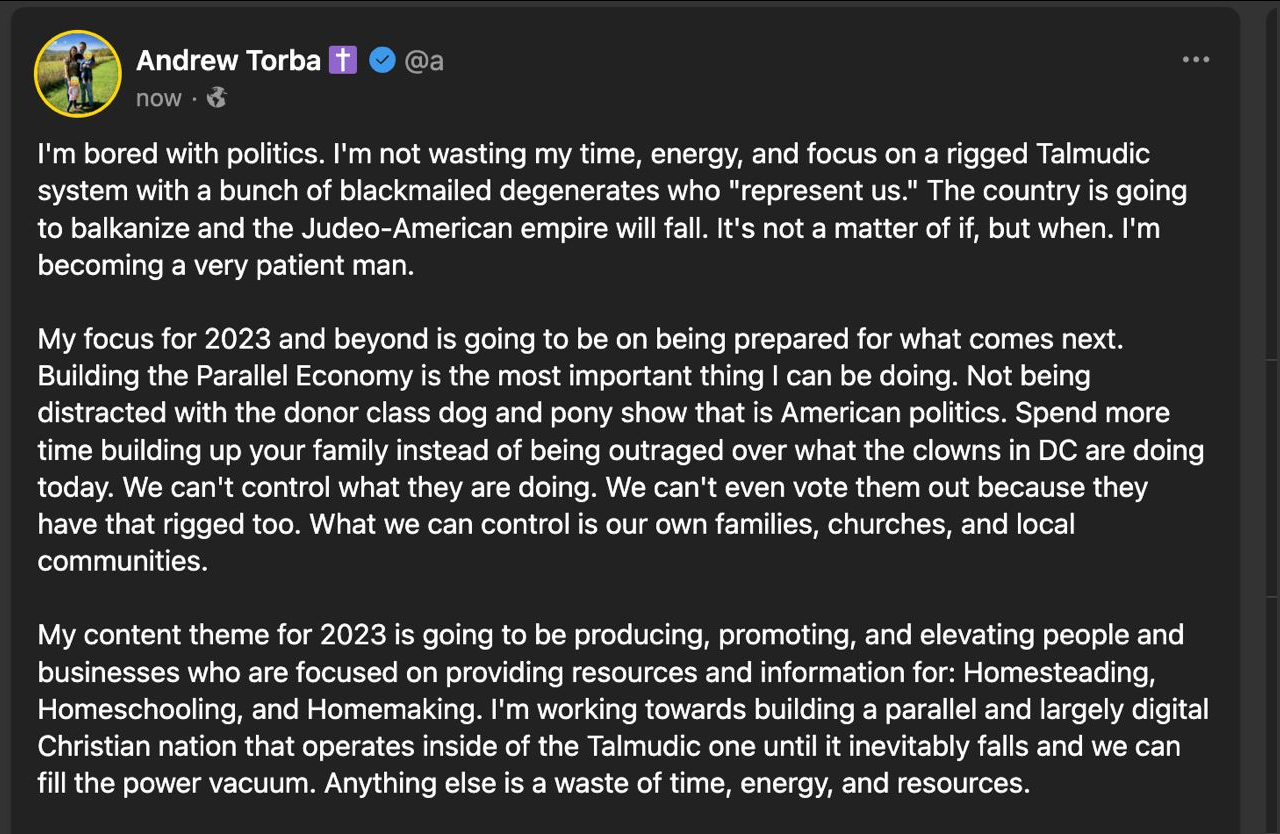This screenshot has width=1280, height=834.
Task: Click the @a username handle
Action: 424,60
